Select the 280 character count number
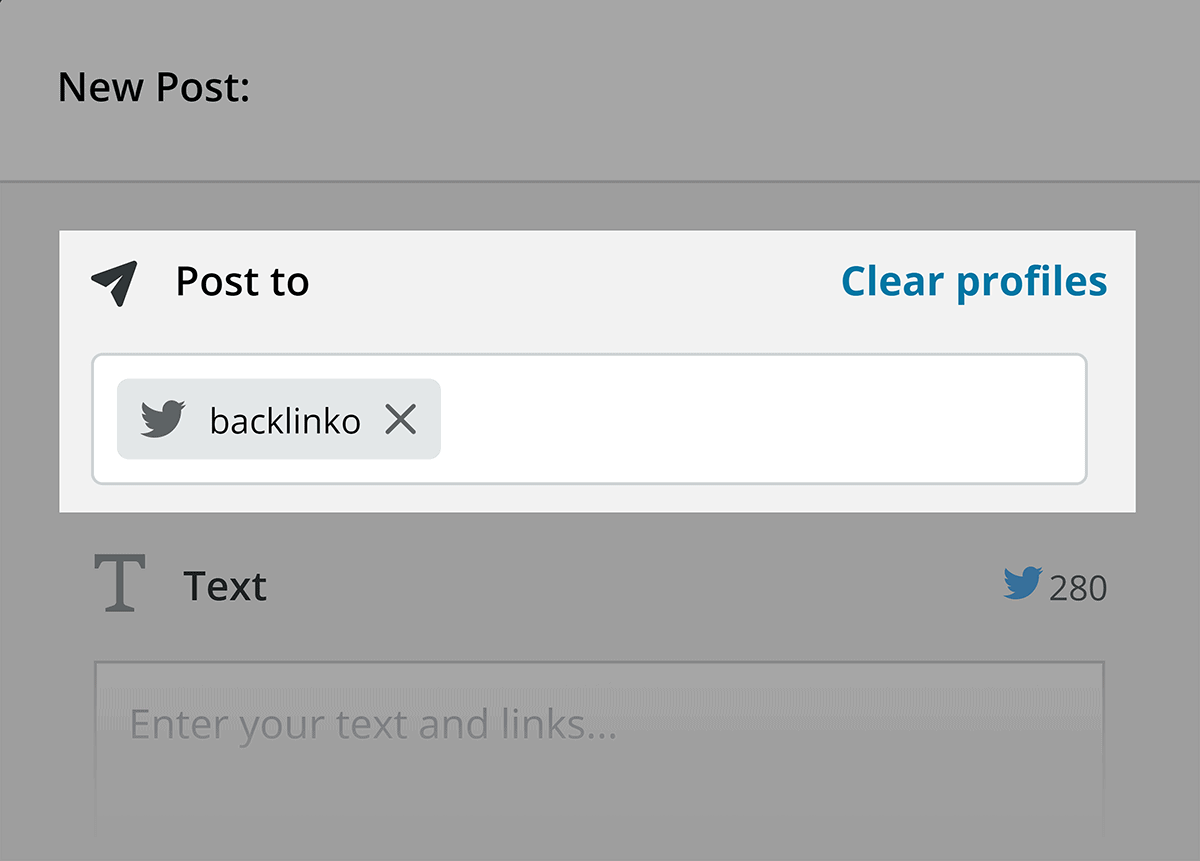 1078,588
